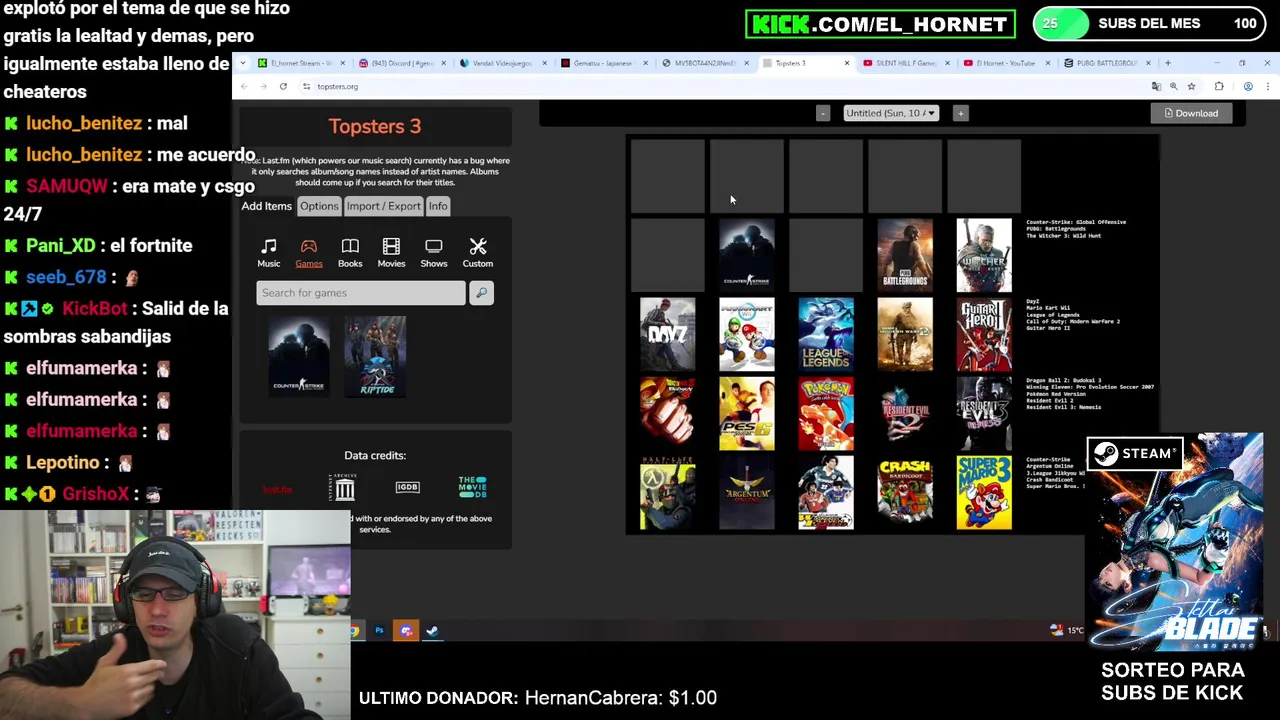Click the Modern Warfare 2 cover

(x=905, y=334)
